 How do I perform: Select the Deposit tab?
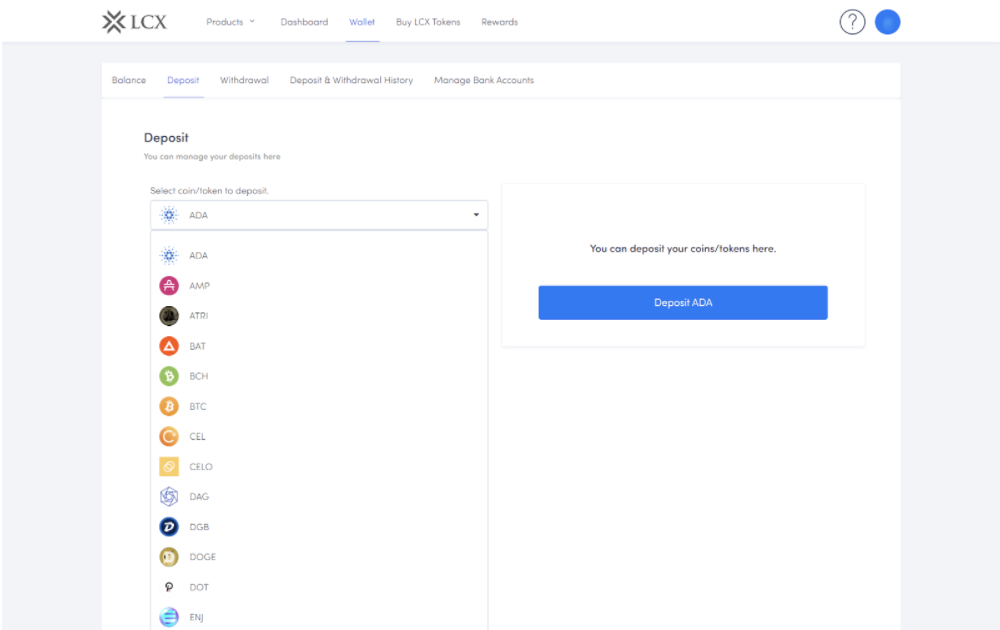(183, 80)
